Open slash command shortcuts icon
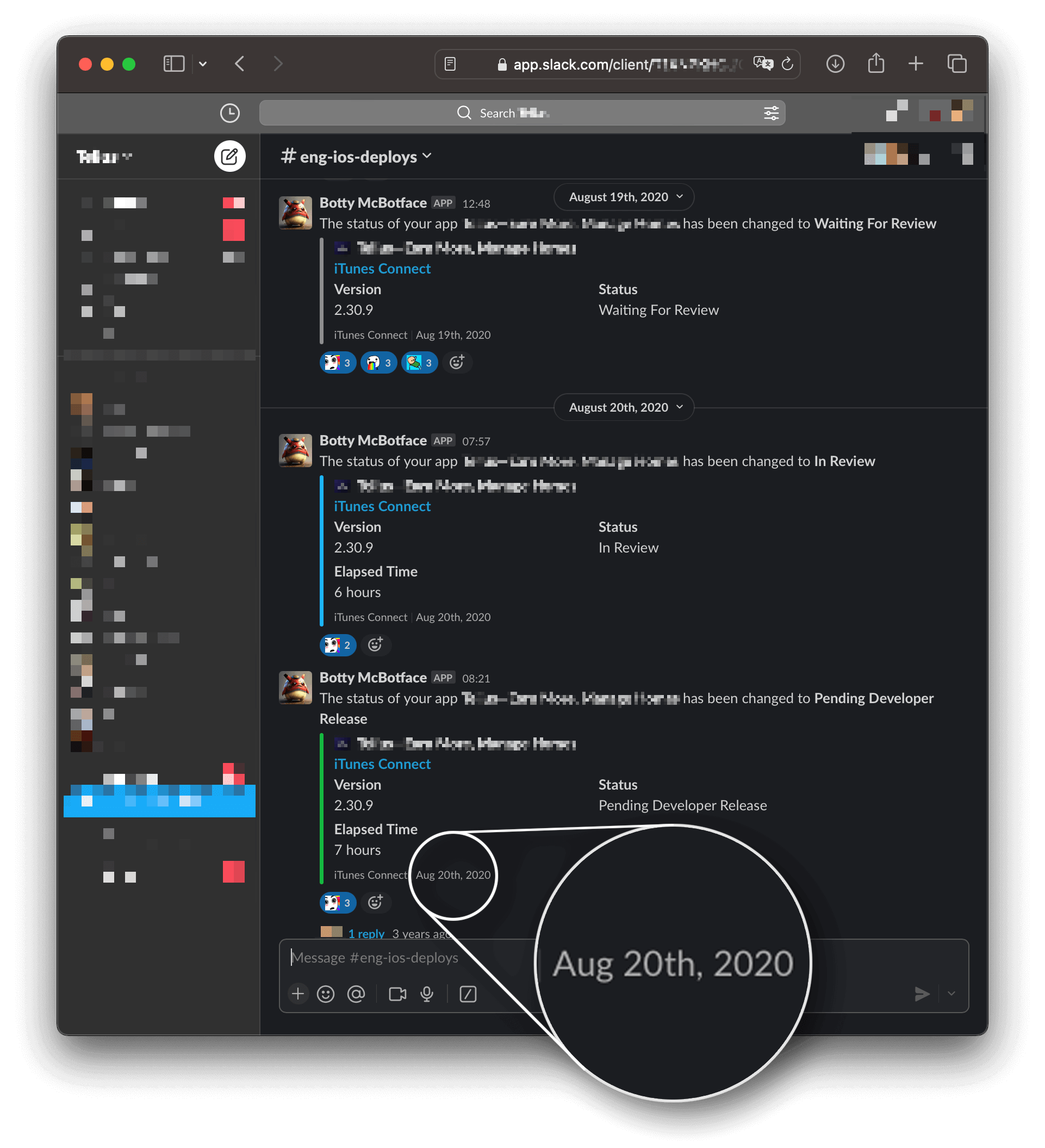The height and width of the screenshot is (1148, 1045). pos(468,994)
